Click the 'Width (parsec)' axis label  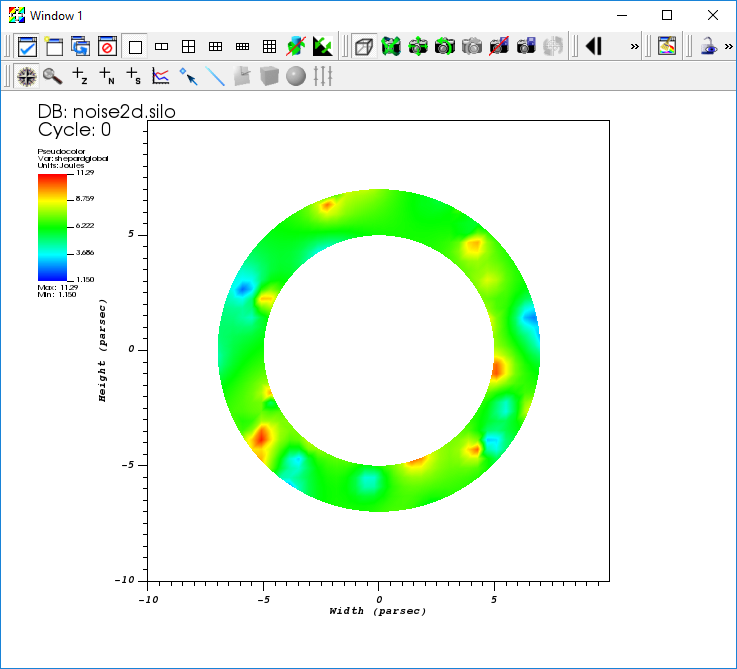(x=377, y=611)
